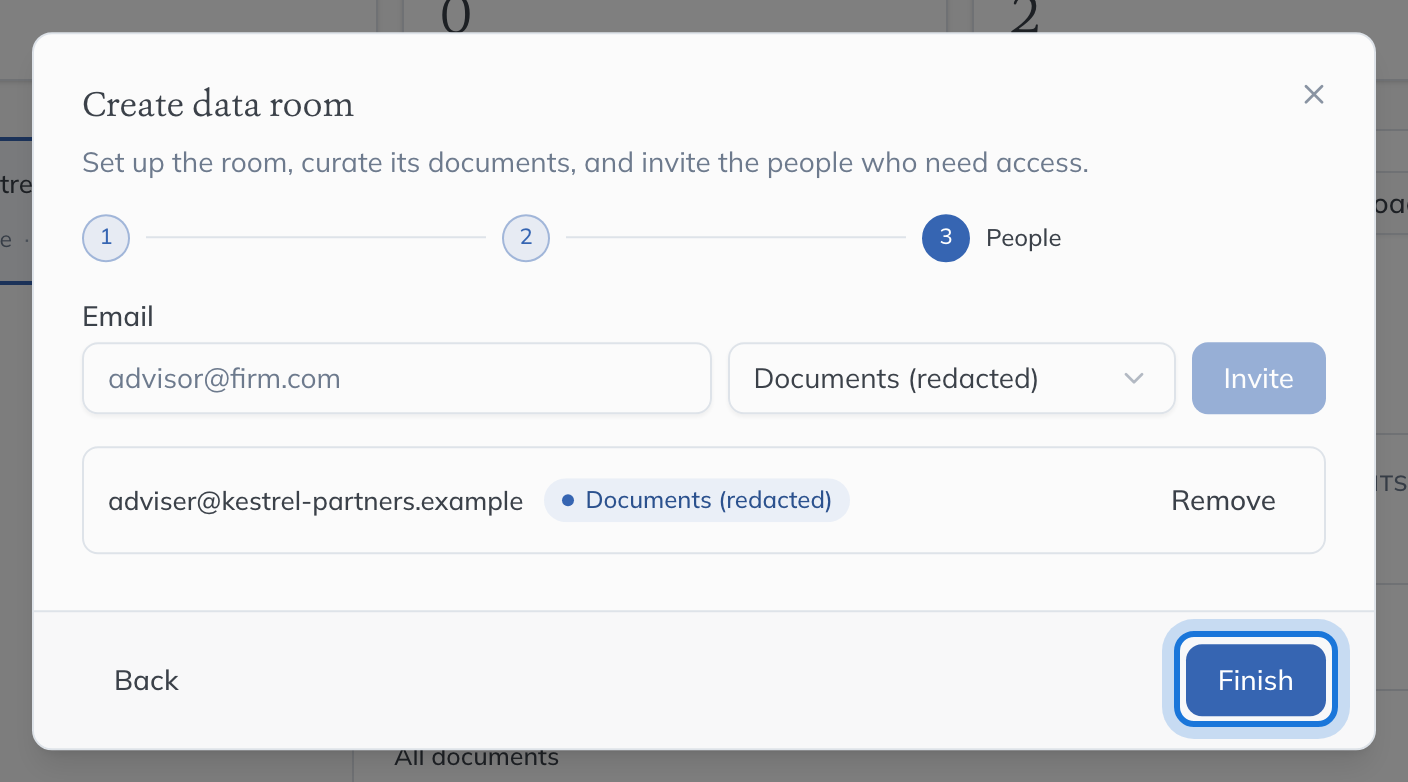Click the Documents (redacted) badge on invitee
The width and height of the screenshot is (1408, 782).
(697, 500)
